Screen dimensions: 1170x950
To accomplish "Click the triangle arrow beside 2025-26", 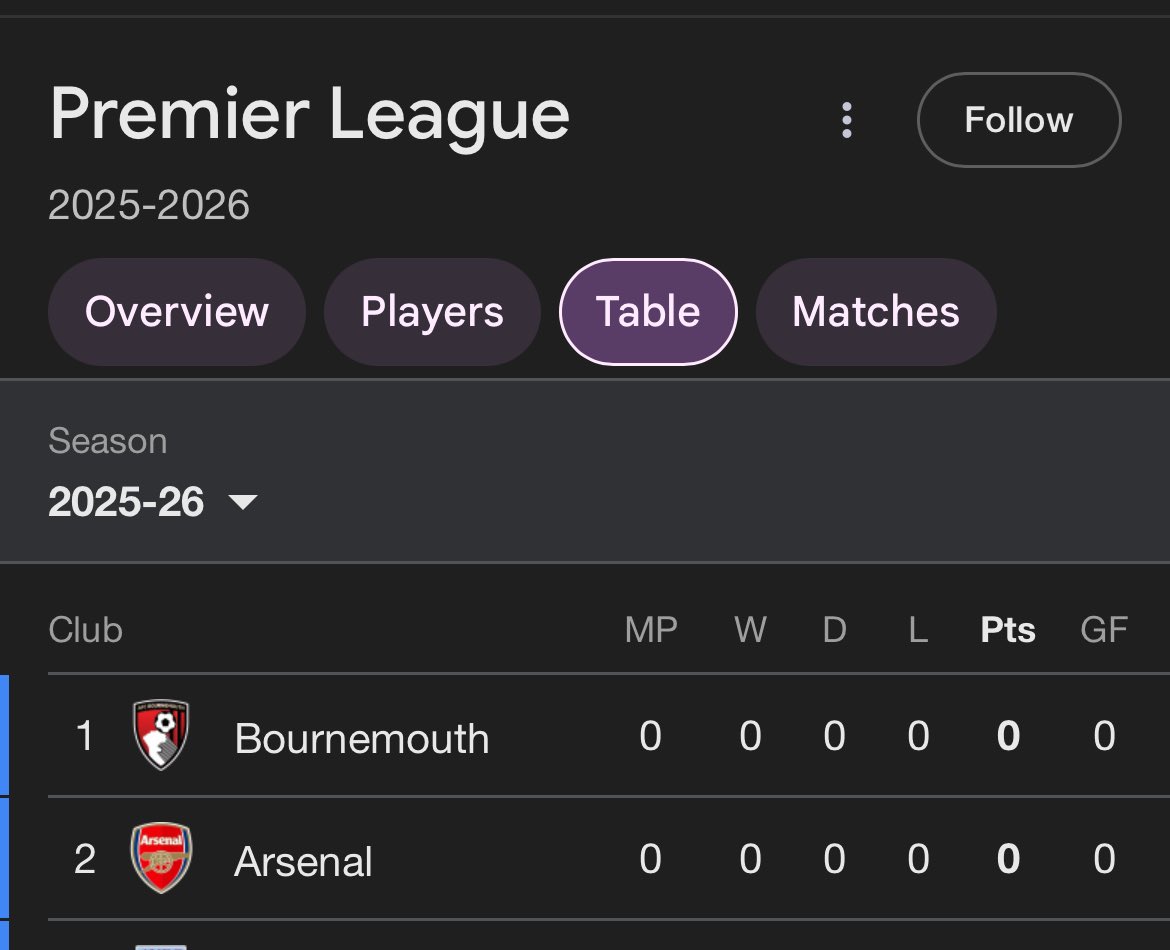I will (243, 502).
